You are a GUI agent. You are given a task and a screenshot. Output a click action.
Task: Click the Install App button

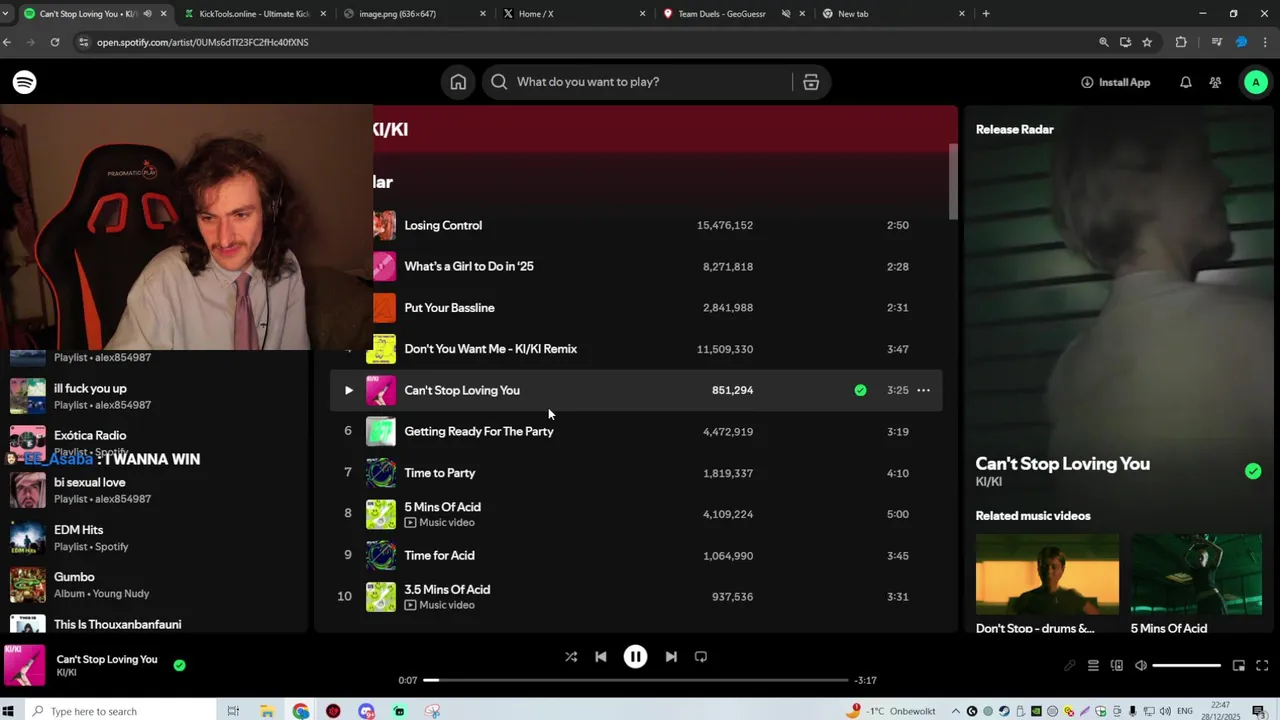[1116, 82]
